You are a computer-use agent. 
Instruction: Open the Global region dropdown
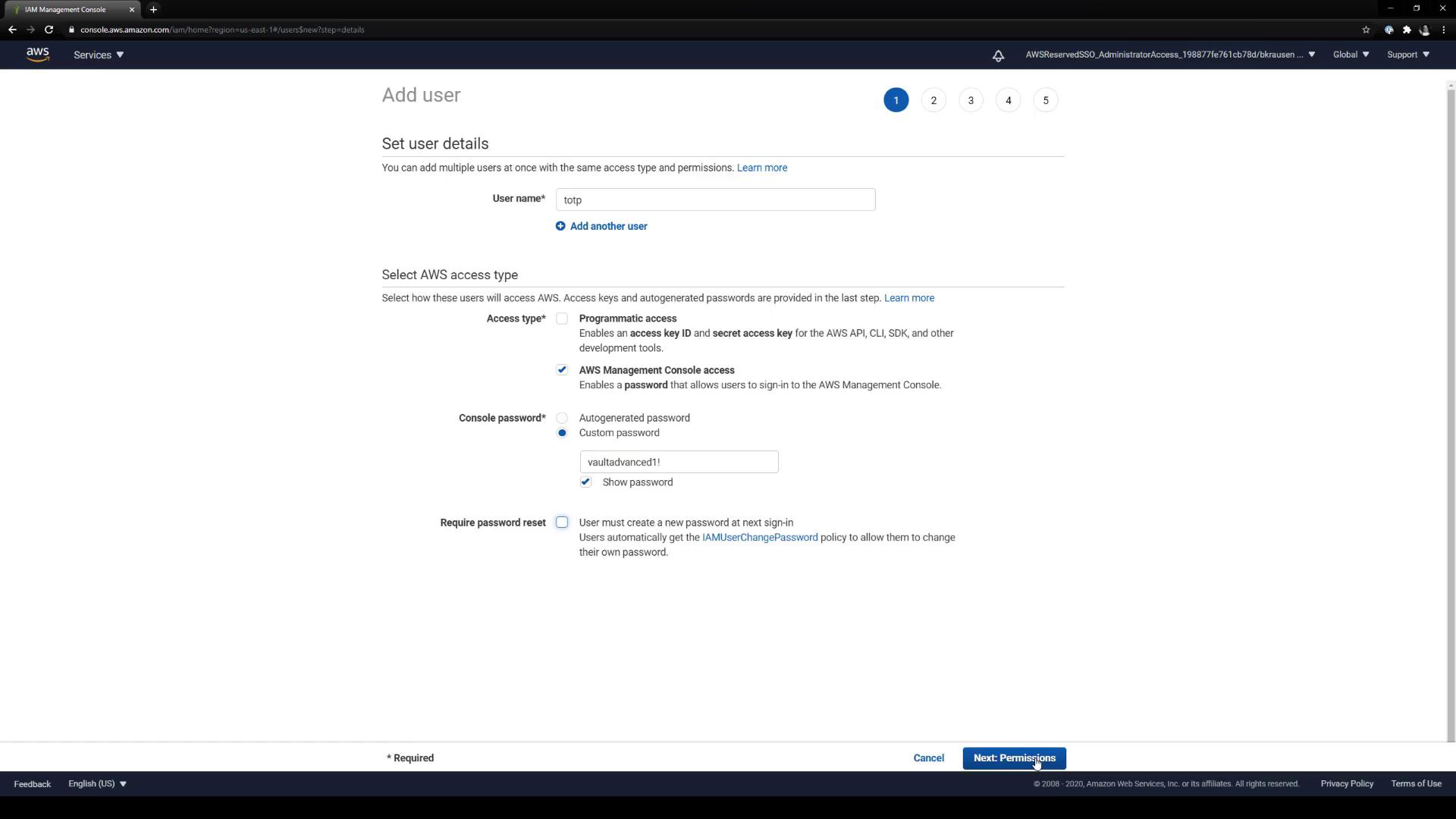click(x=1351, y=55)
